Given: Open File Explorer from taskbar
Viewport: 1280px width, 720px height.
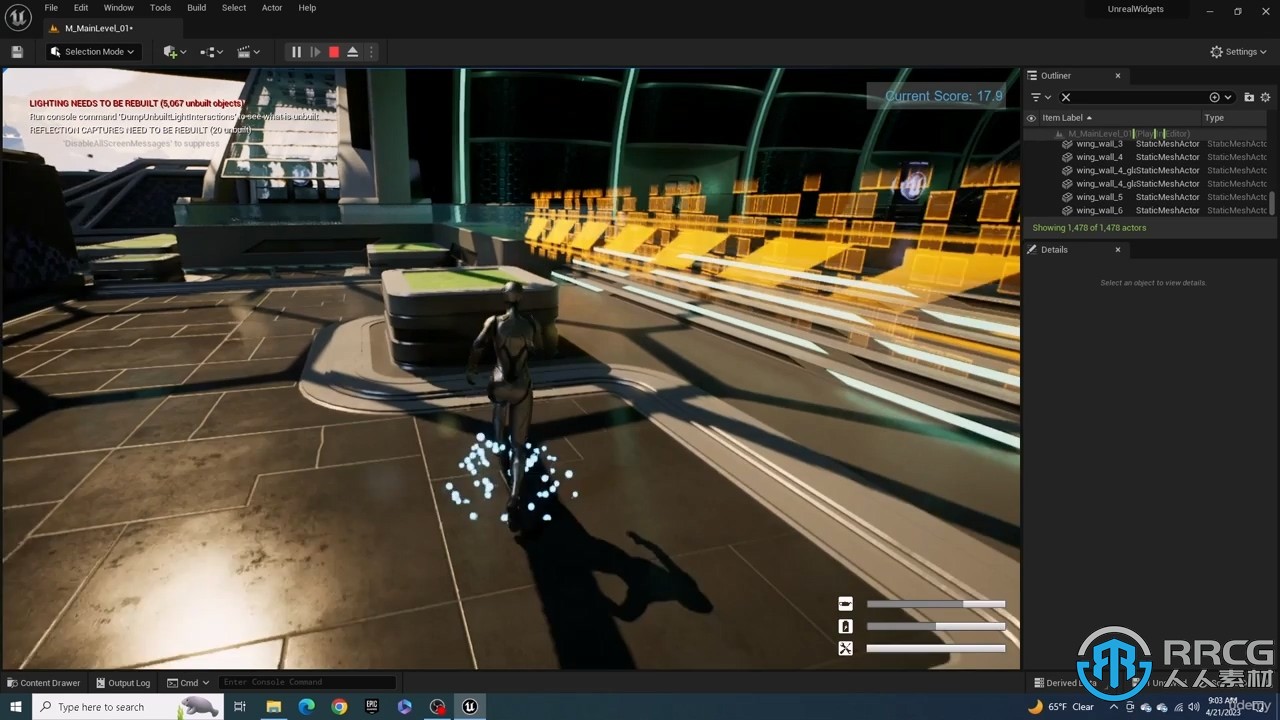Looking at the screenshot, I should 273,707.
